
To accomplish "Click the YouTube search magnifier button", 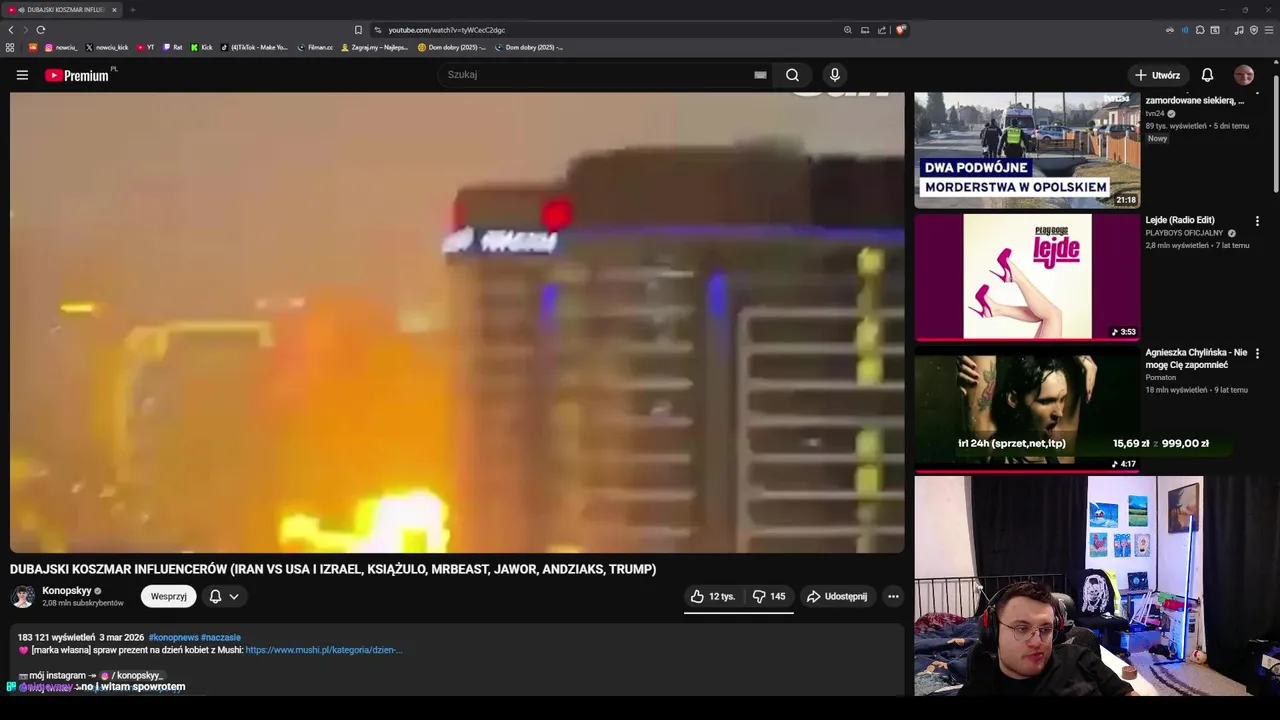I will click(x=792, y=75).
